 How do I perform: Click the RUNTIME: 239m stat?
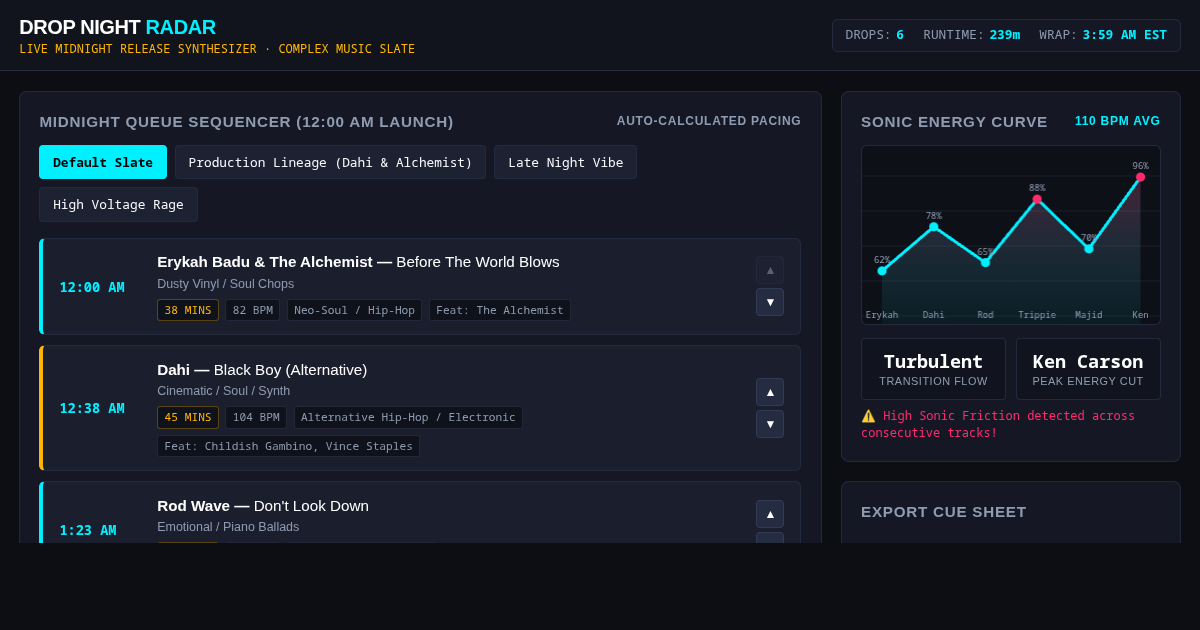(971, 35)
